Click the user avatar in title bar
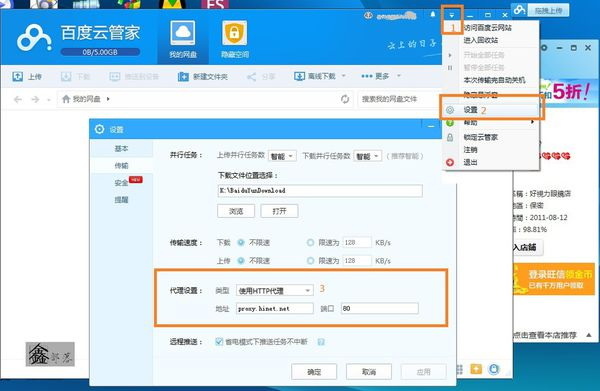This screenshot has width=600, height=391. click(368, 15)
